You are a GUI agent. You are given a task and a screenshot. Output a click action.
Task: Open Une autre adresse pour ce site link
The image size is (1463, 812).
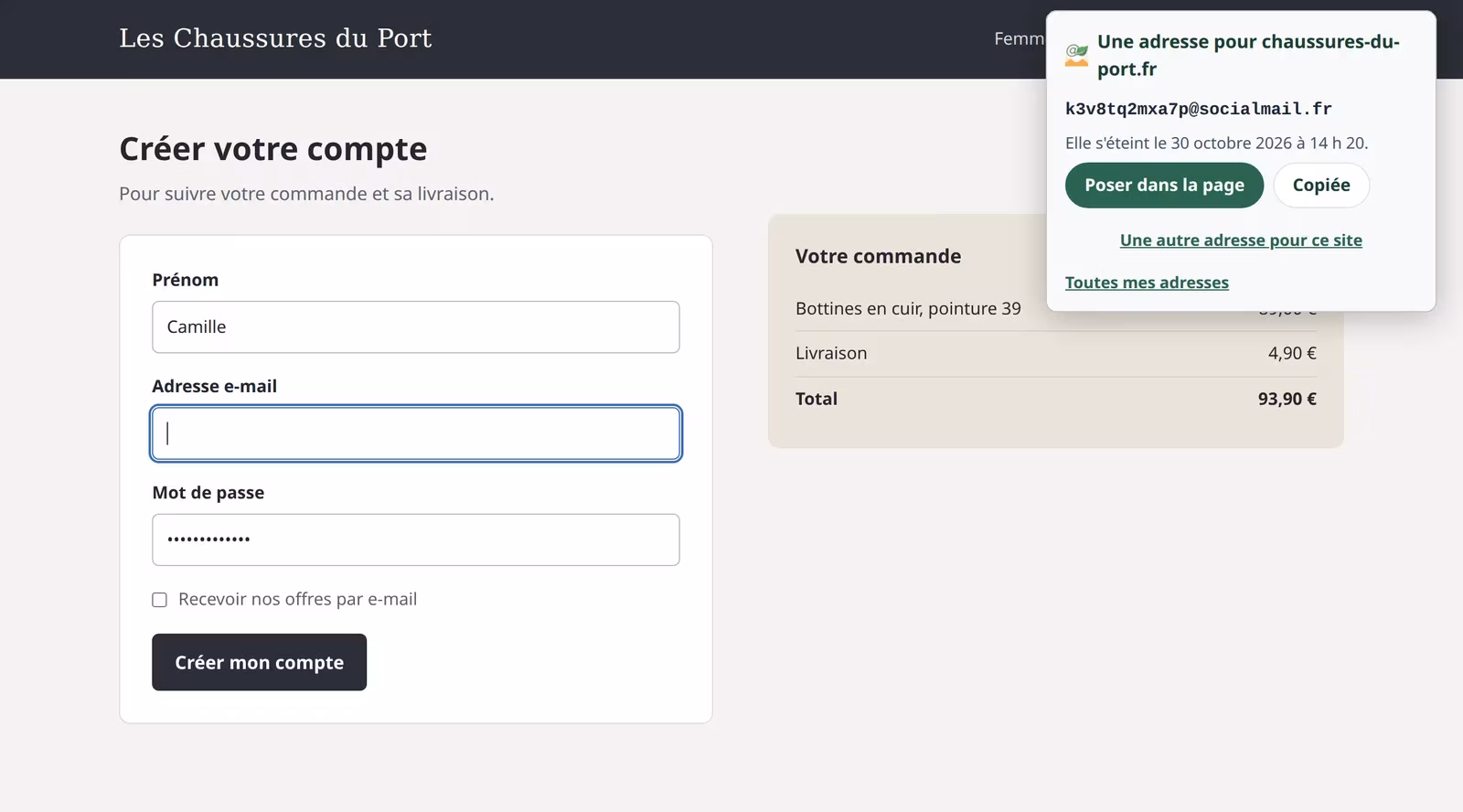coord(1241,240)
